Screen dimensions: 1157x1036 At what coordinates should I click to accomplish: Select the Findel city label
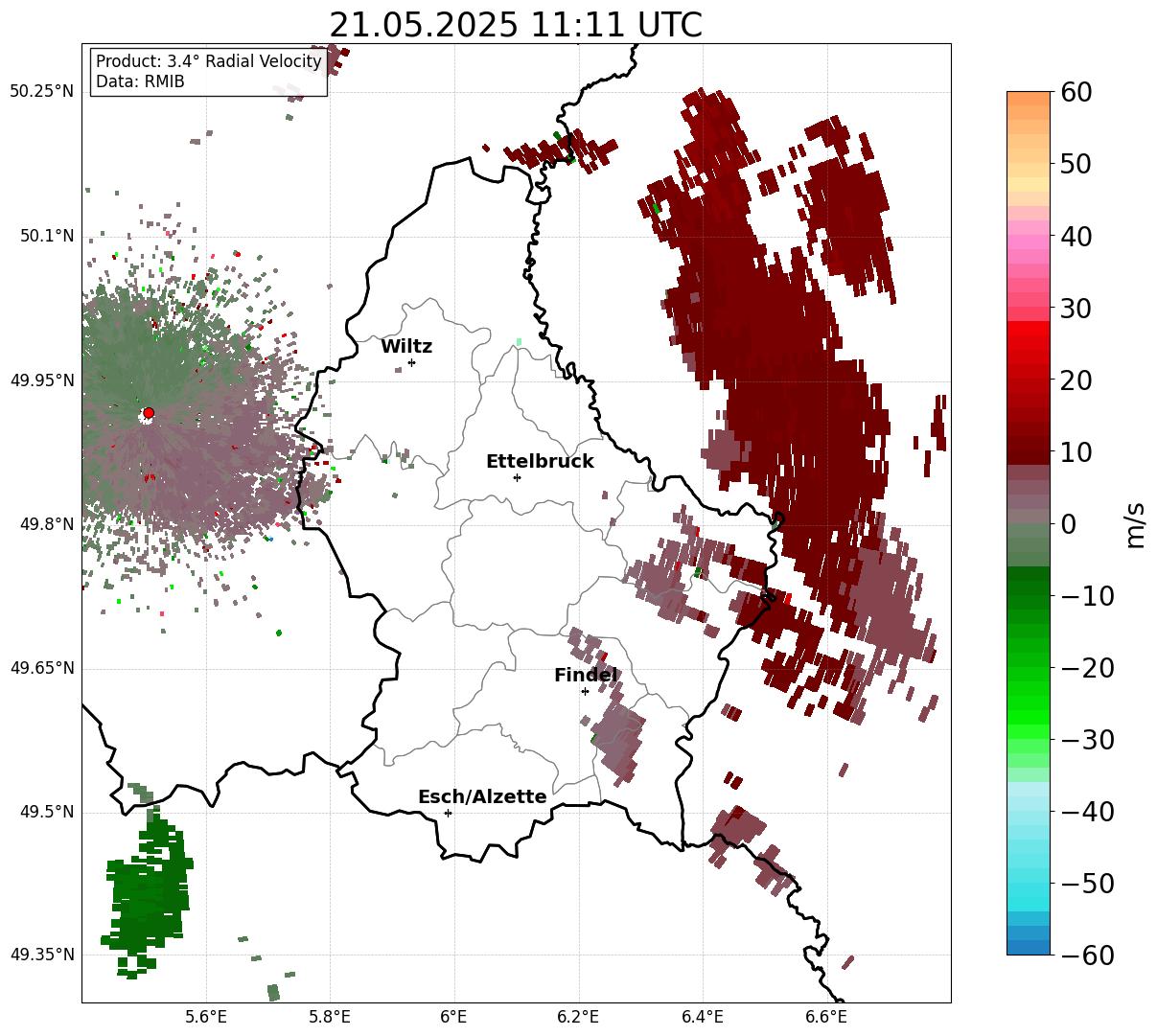pyautogui.click(x=586, y=676)
